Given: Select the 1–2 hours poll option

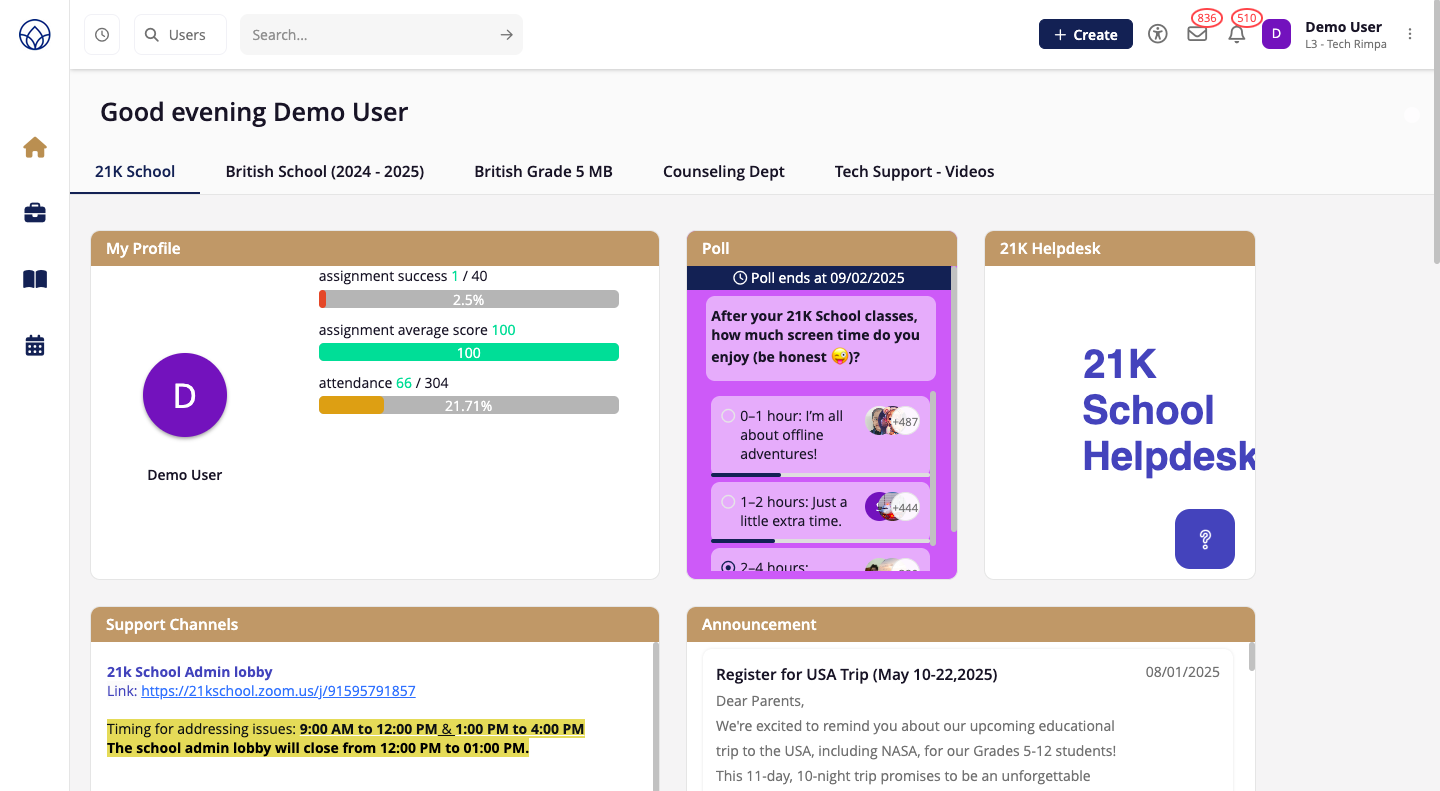Looking at the screenshot, I should (x=728, y=502).
